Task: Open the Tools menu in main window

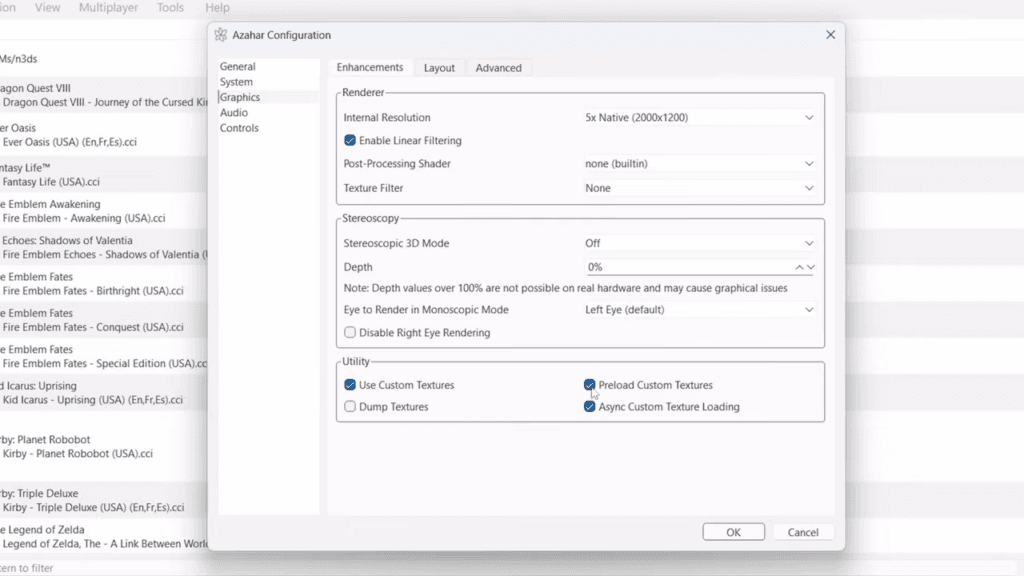Action: tap(170, 8)
